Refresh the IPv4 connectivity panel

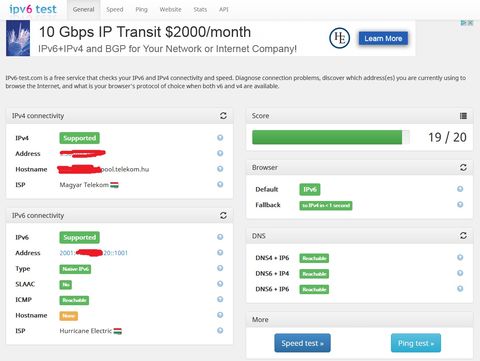tap(223, 116)
